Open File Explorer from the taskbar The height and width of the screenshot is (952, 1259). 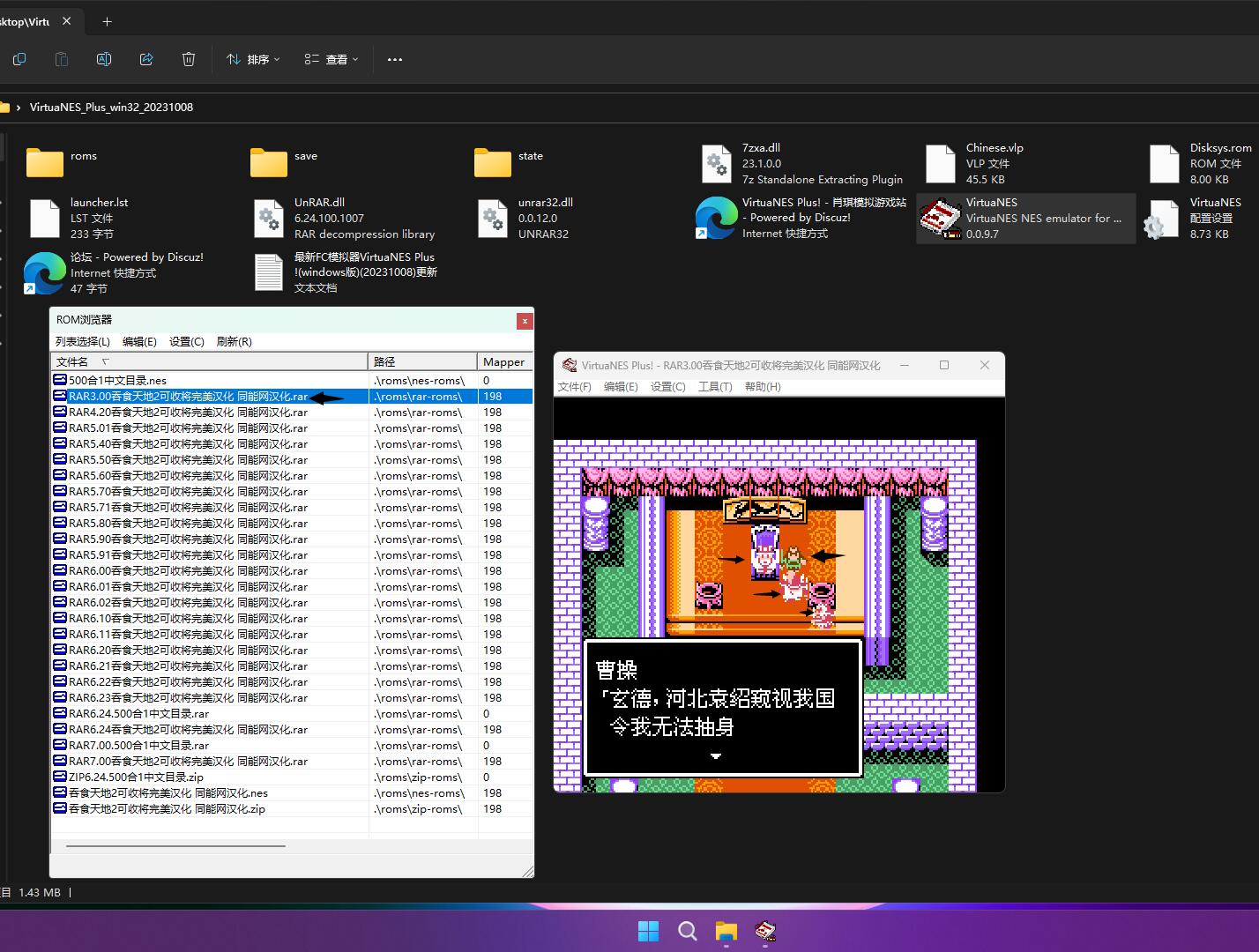click(x=726, y=931)
